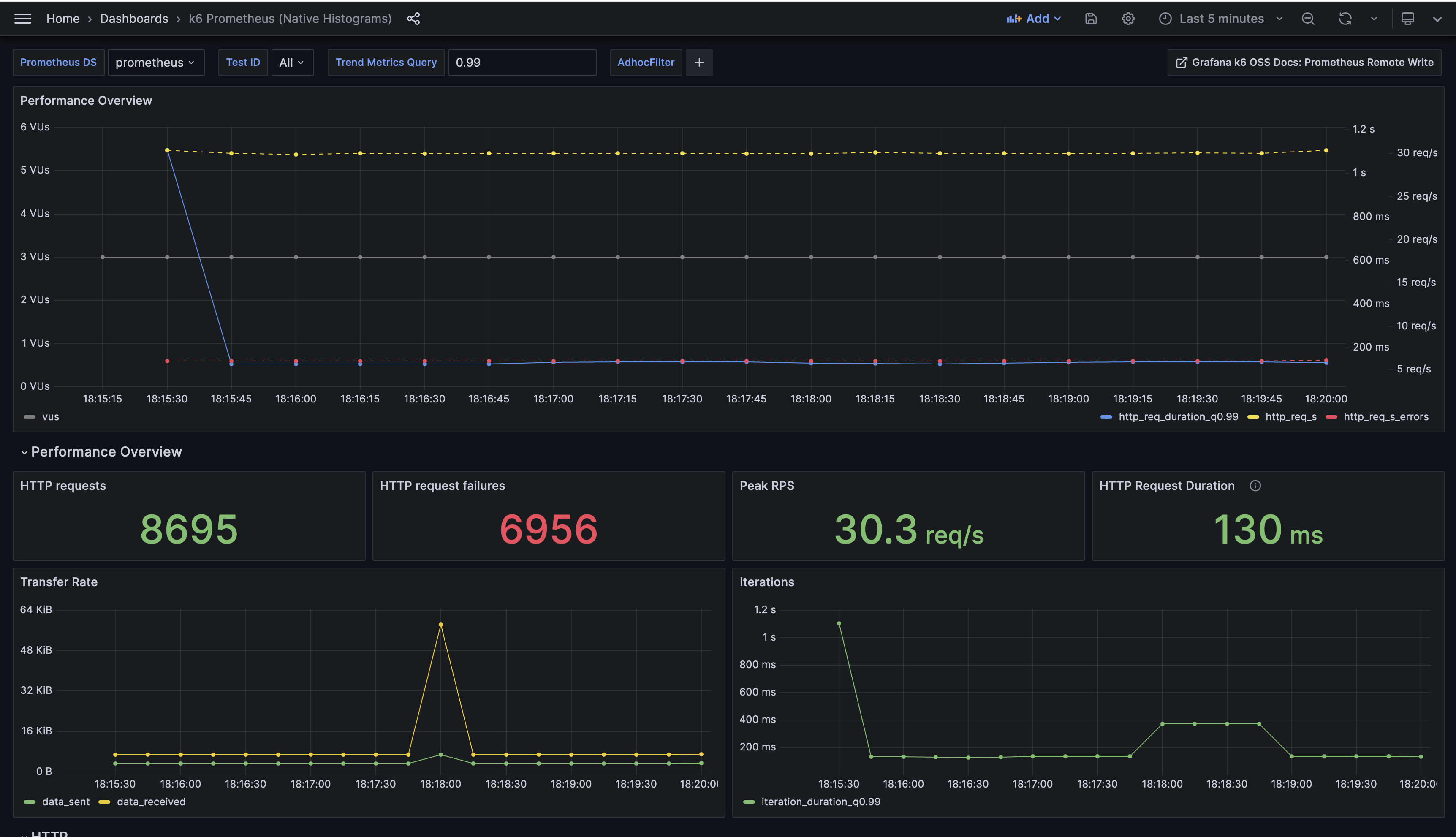Toggle data_received series in Transfer Rate legend

pos(151,802)
